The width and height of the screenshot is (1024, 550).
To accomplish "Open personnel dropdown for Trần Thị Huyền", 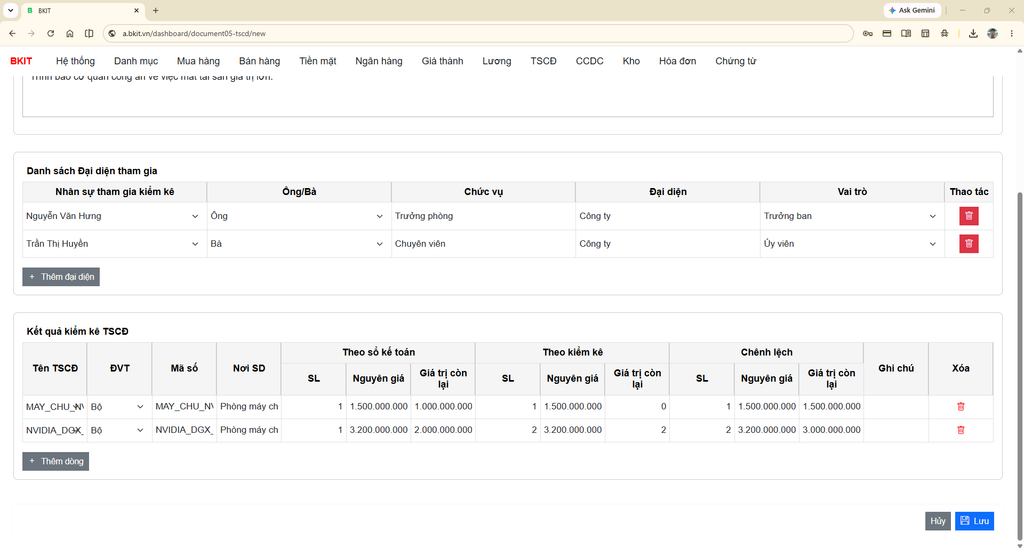I will click(x=114, y=244).
